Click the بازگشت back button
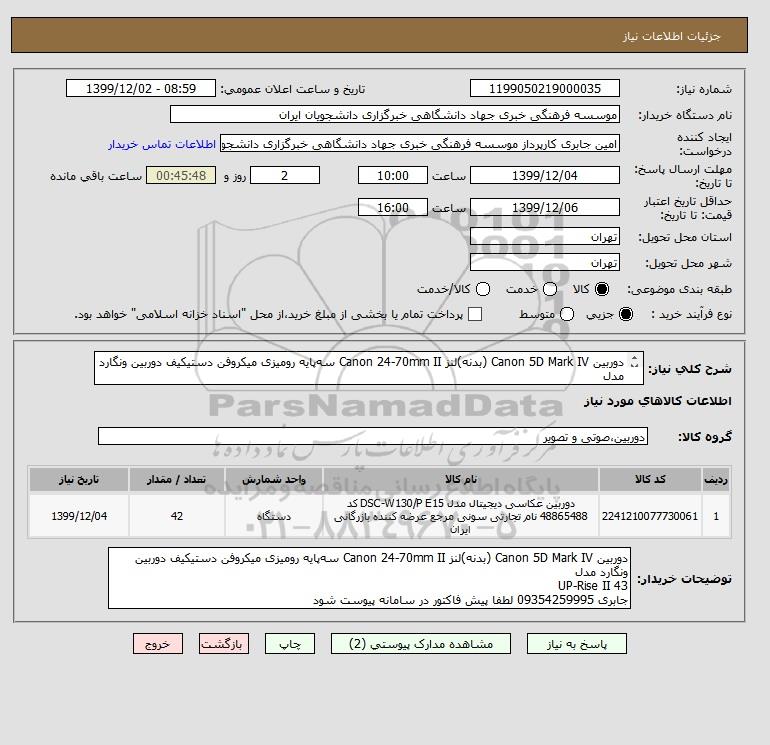This screenshot has width=770, height=745. pyautogui.click(x=224, y=644)
